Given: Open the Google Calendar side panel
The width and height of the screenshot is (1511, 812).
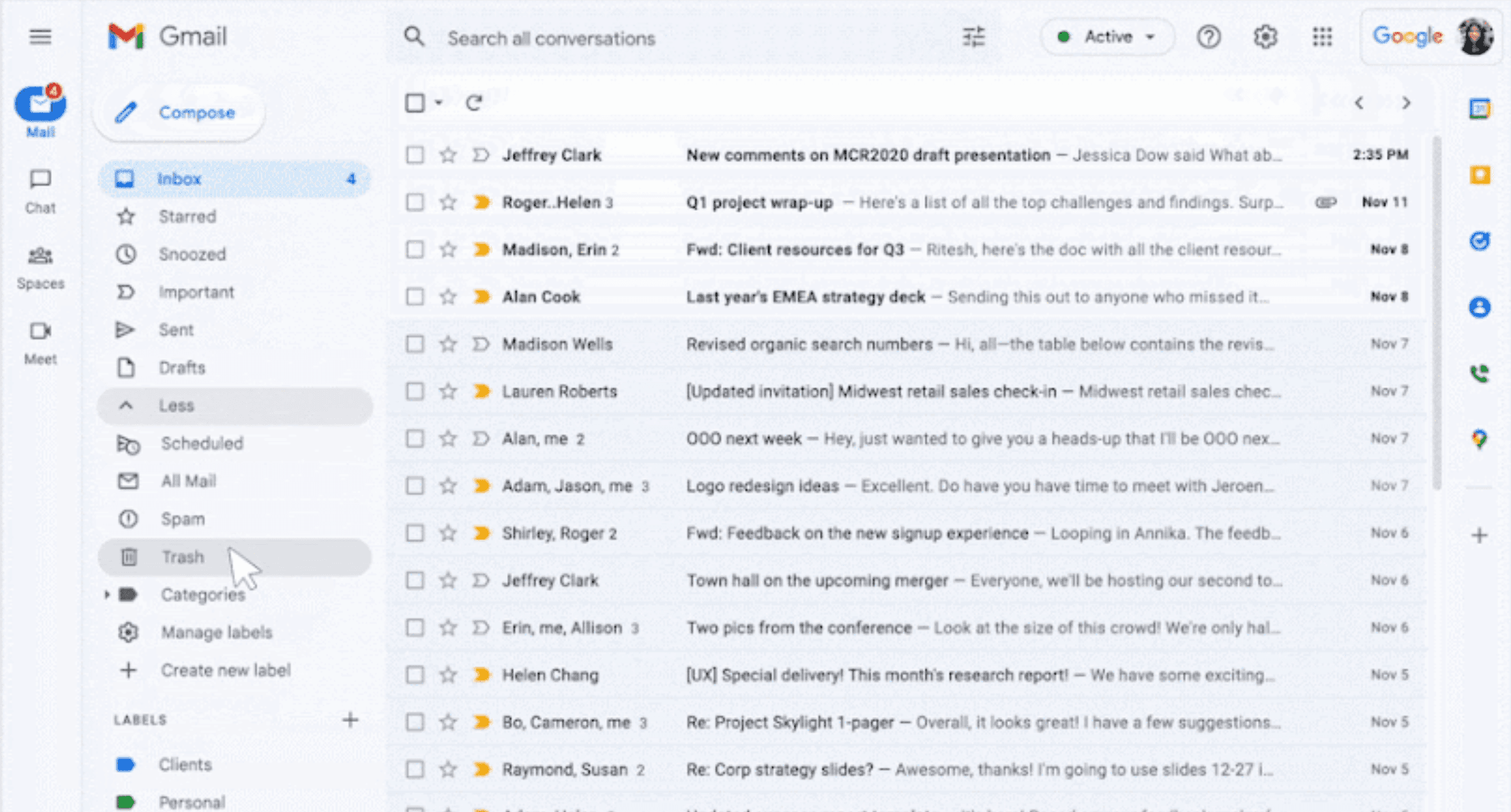Looking at the screenshot, I should pyautogui.click(x=1480, y=109).
